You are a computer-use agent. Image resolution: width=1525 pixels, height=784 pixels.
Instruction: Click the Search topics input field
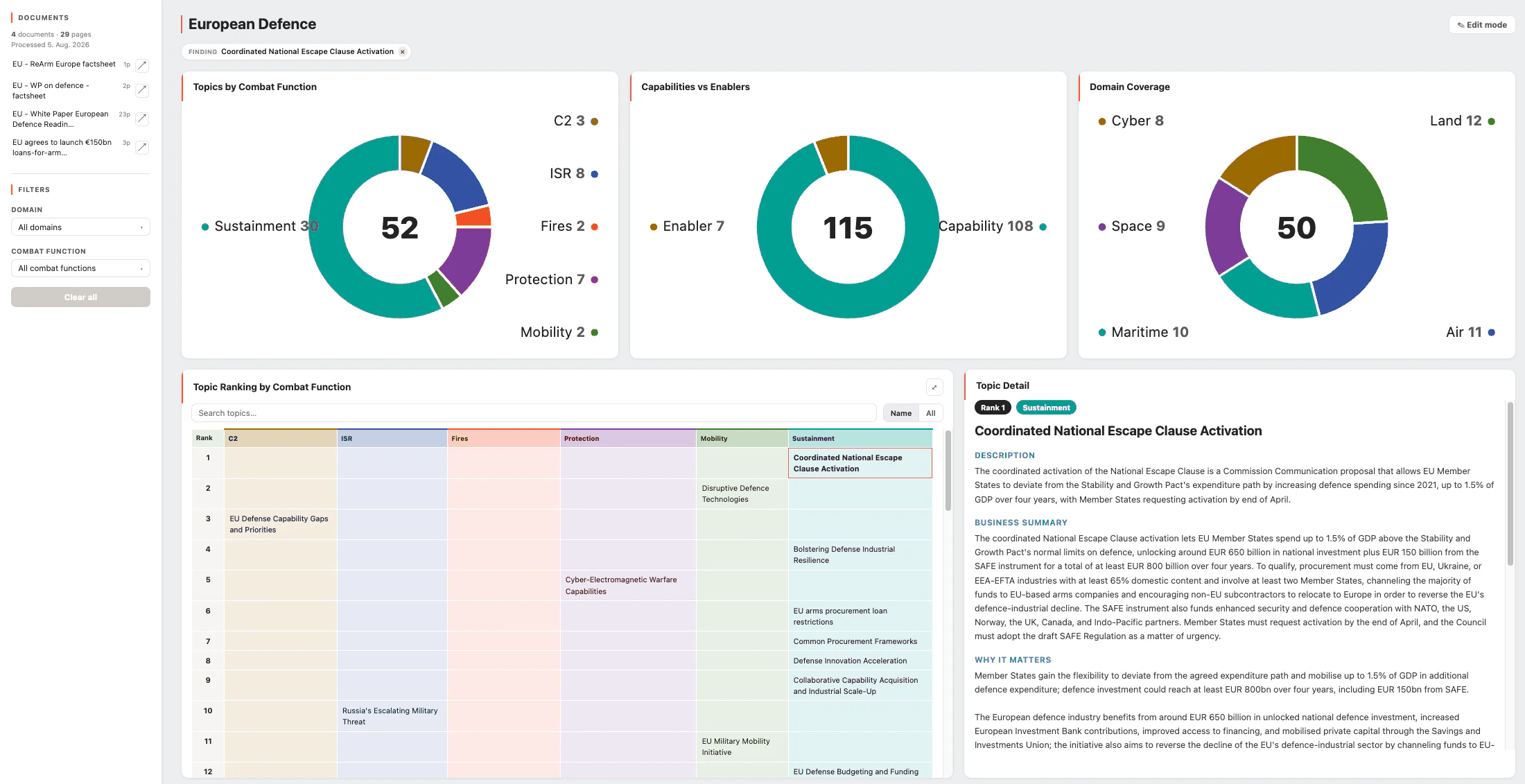pyautogui.click(x=534, y=413)
